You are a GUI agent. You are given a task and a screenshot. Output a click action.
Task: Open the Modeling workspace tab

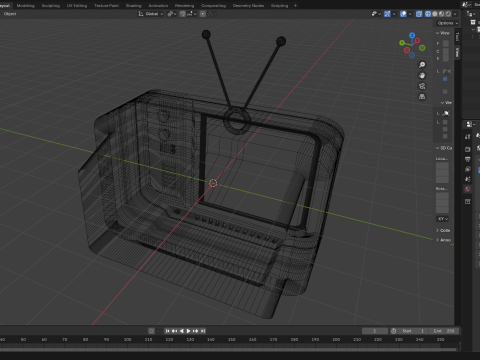[25, 5]
